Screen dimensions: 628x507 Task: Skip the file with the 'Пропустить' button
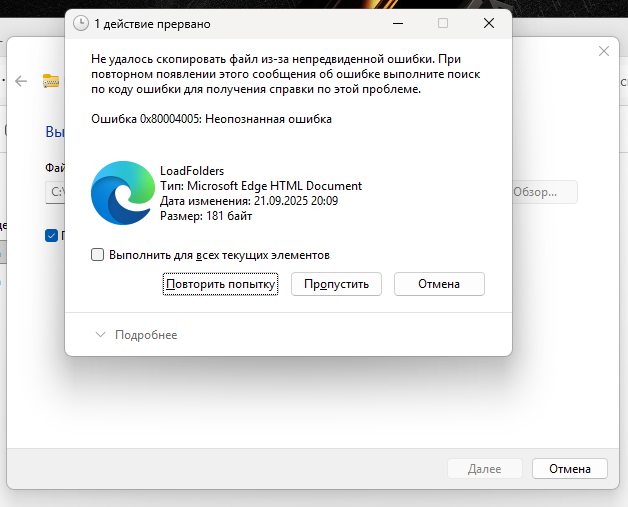click(x=337, y=284)
